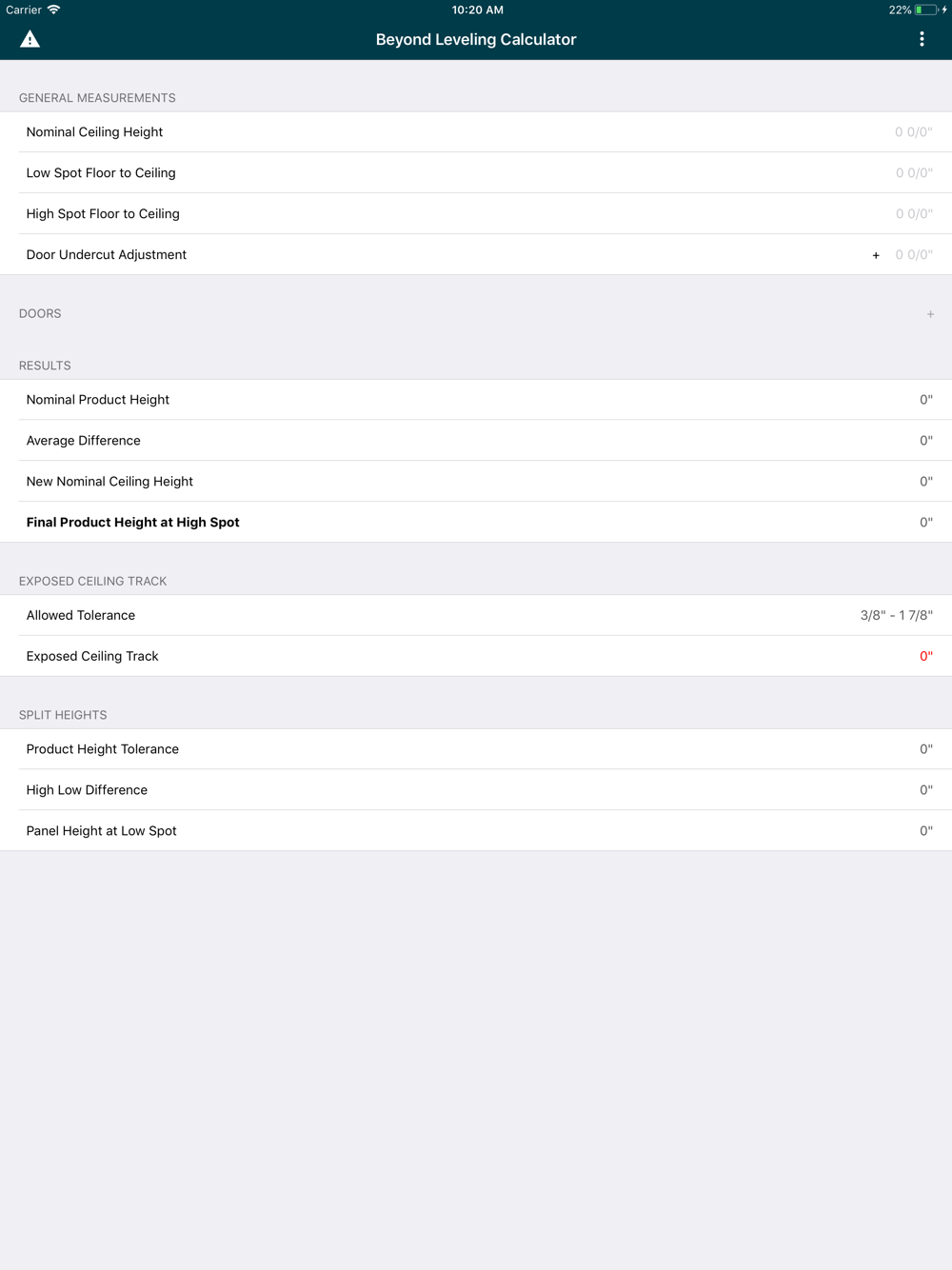
Task: Select High Low Difference row
Action: pyautogui.click(x=476, y=790)
